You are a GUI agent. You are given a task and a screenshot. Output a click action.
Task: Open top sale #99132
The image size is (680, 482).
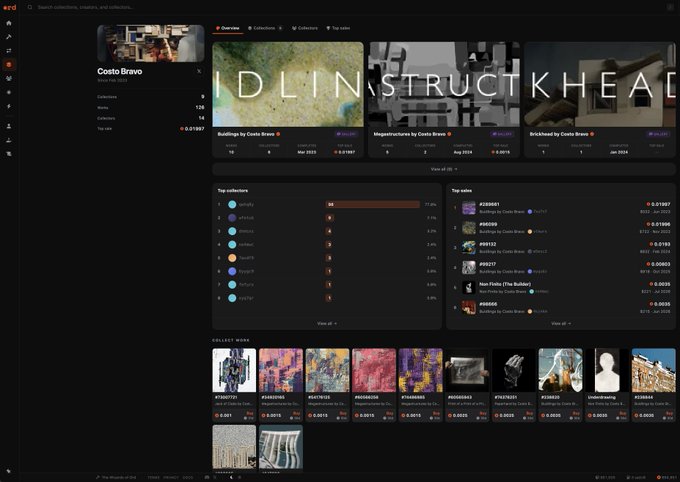coord(561,248)
